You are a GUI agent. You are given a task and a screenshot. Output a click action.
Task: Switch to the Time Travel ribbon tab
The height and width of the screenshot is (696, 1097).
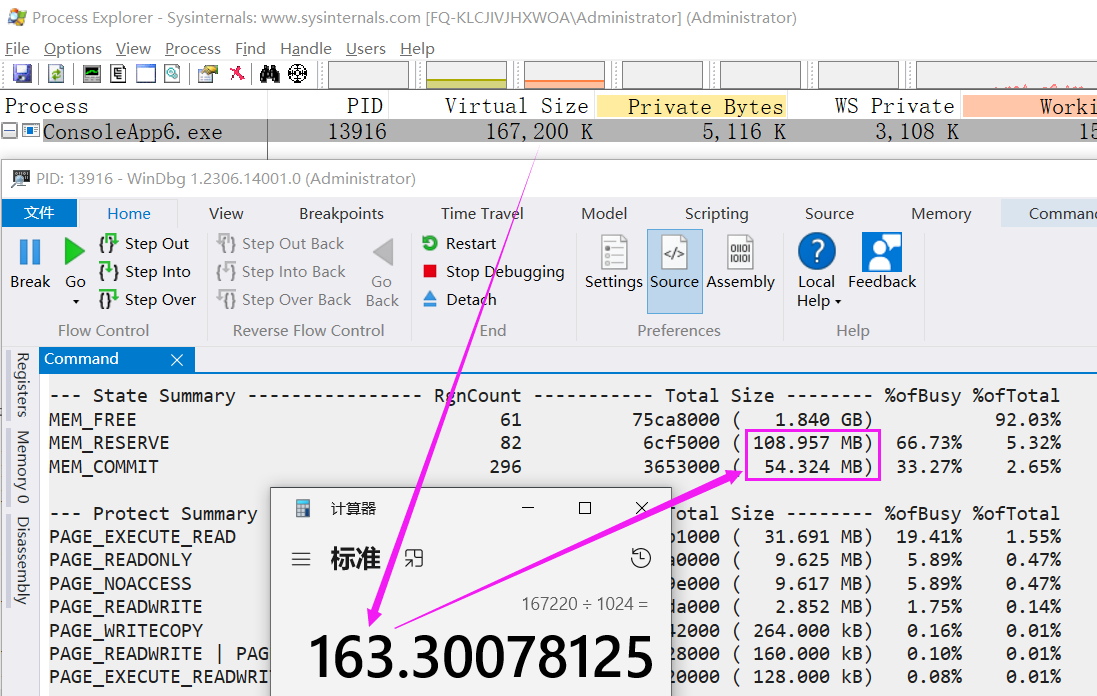pos(482,213)
